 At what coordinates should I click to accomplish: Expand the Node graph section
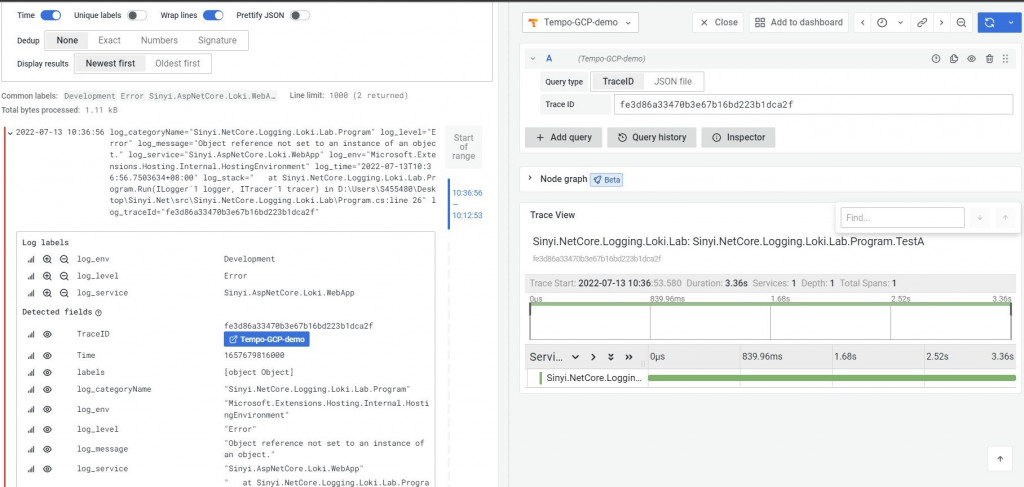click(x=530, y=179)
